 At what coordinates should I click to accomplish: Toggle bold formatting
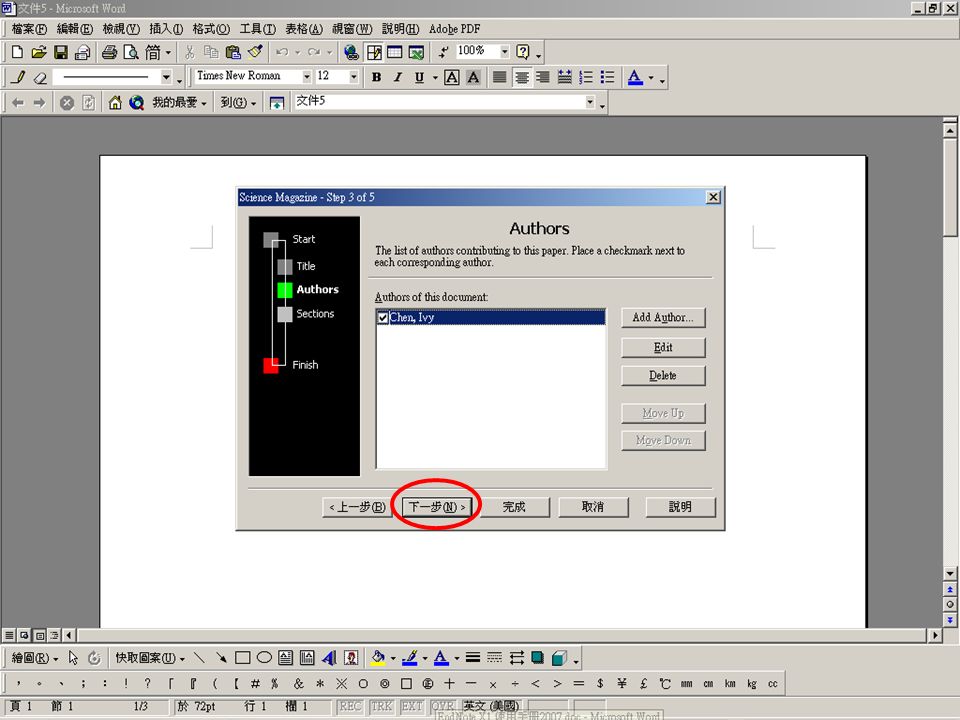pyautogui.click(x=377, y=78)
